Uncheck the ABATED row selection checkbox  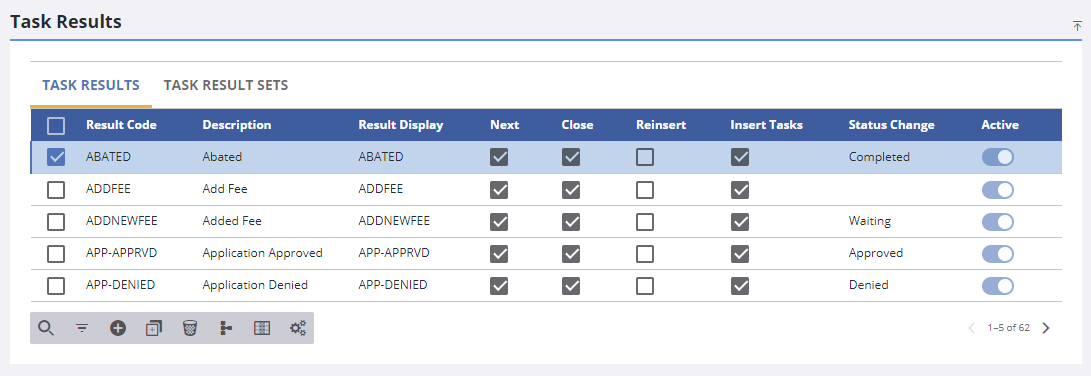tap(56, 157)
